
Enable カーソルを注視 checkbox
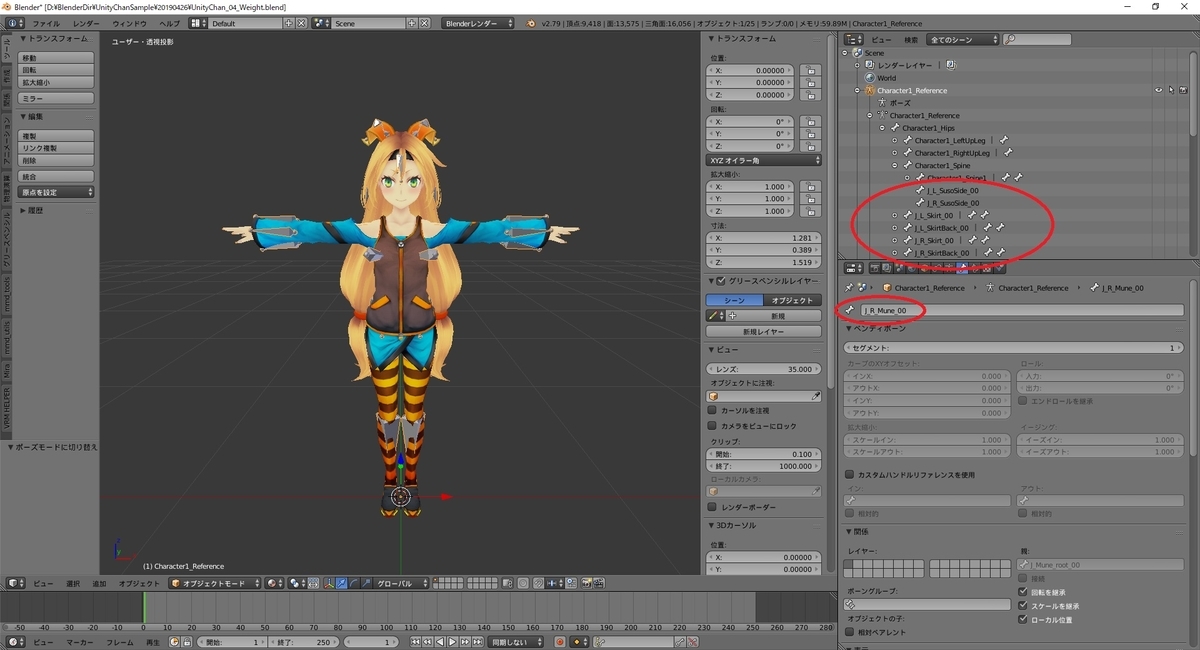tap(712, 411)
